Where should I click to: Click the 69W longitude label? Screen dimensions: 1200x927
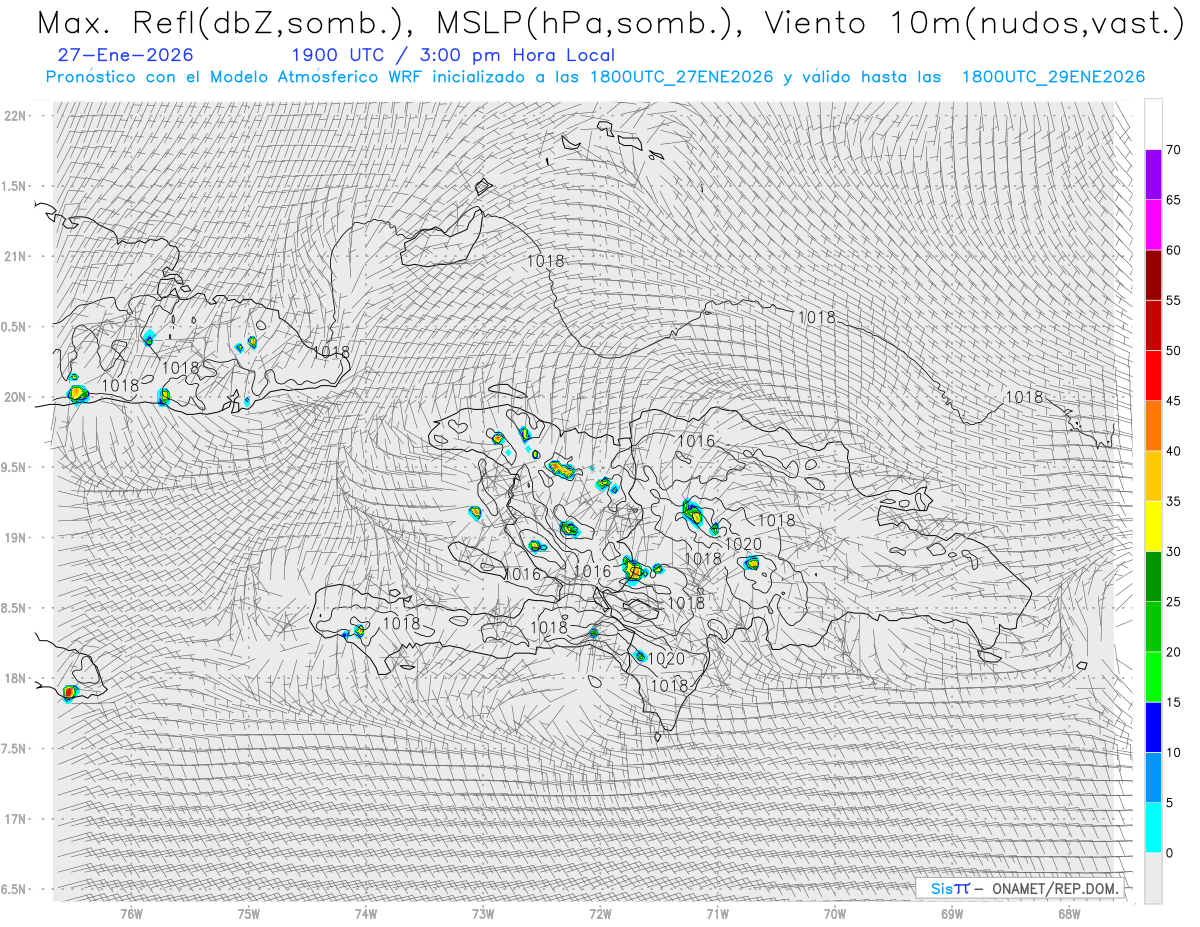[x=952, y=914]
